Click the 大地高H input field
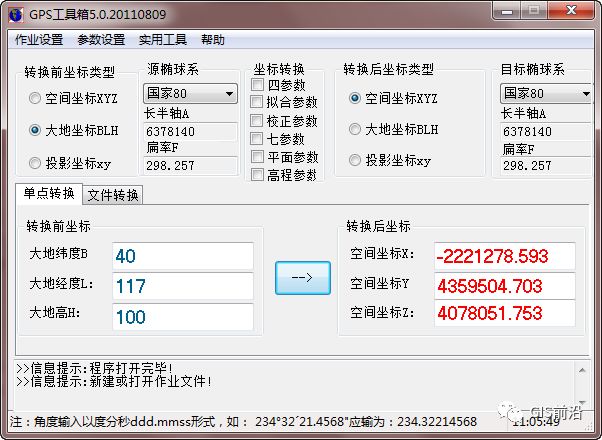Viewport: 602px width, 440px height. tap(183, 317)
